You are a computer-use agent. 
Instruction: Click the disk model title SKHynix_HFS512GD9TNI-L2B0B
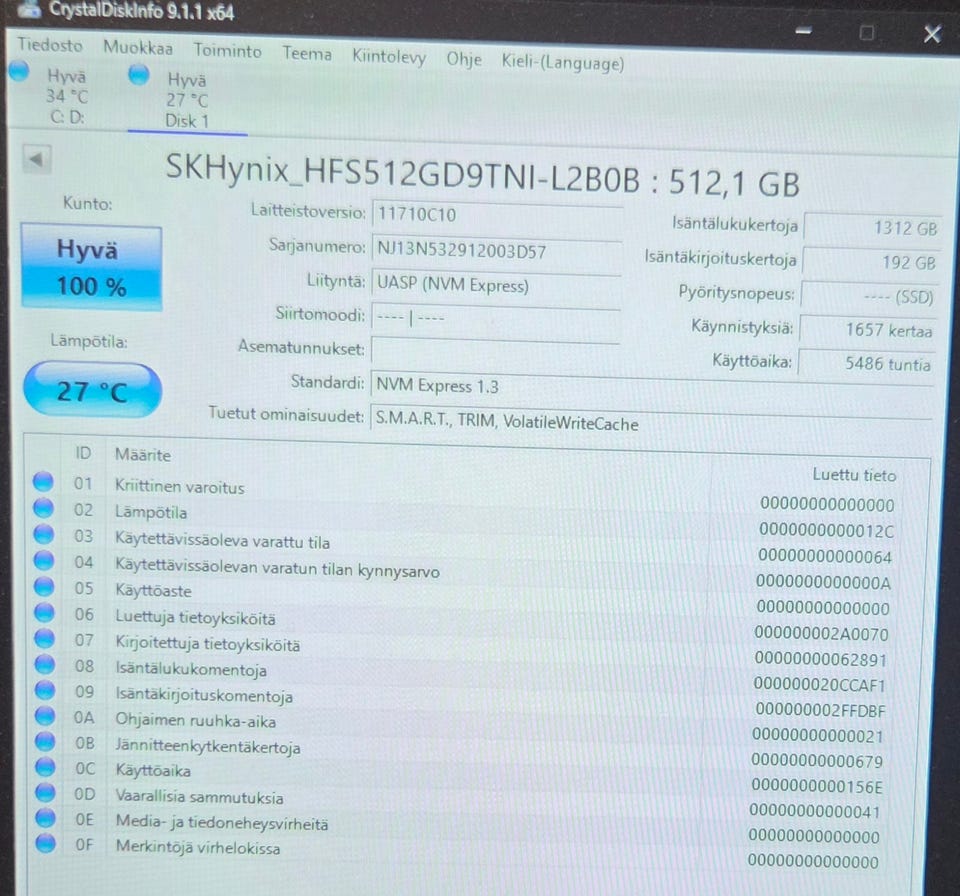click(403, 173)
